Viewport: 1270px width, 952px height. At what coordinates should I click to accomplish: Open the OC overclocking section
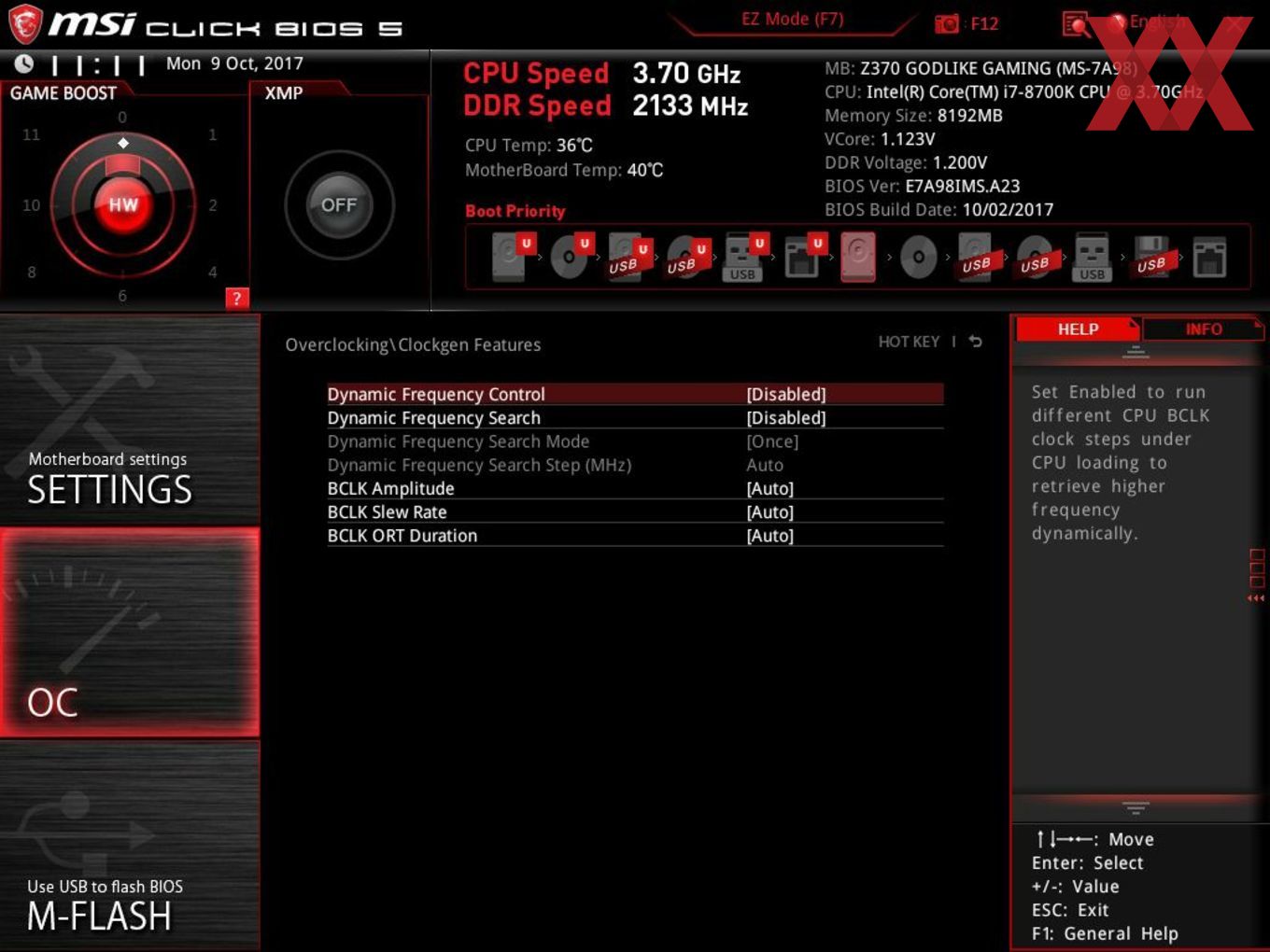tap(130, 632)
